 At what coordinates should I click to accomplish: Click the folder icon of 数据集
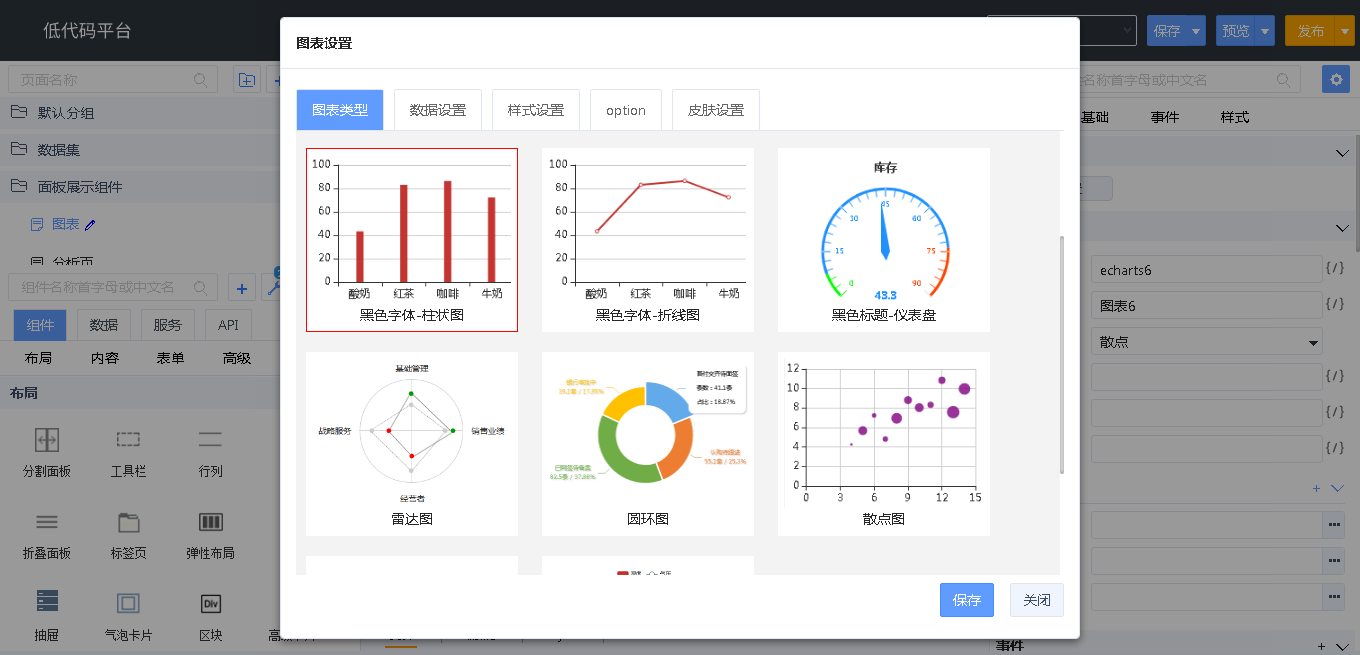(18, 149)
